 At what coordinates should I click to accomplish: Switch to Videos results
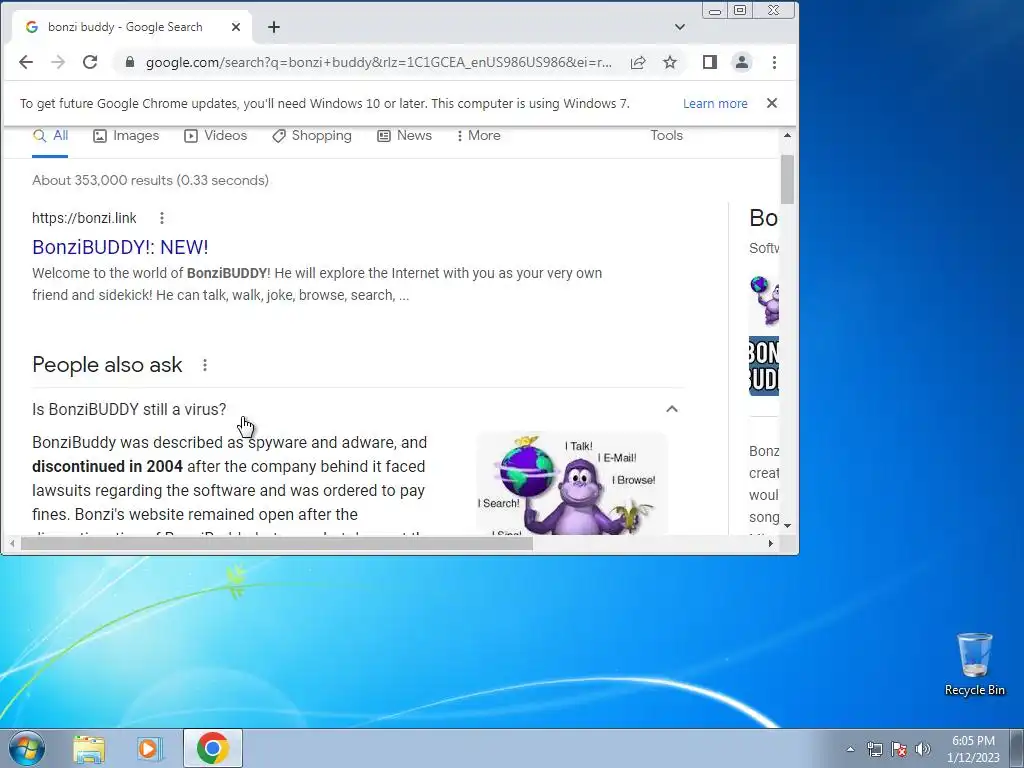point(216,136)
